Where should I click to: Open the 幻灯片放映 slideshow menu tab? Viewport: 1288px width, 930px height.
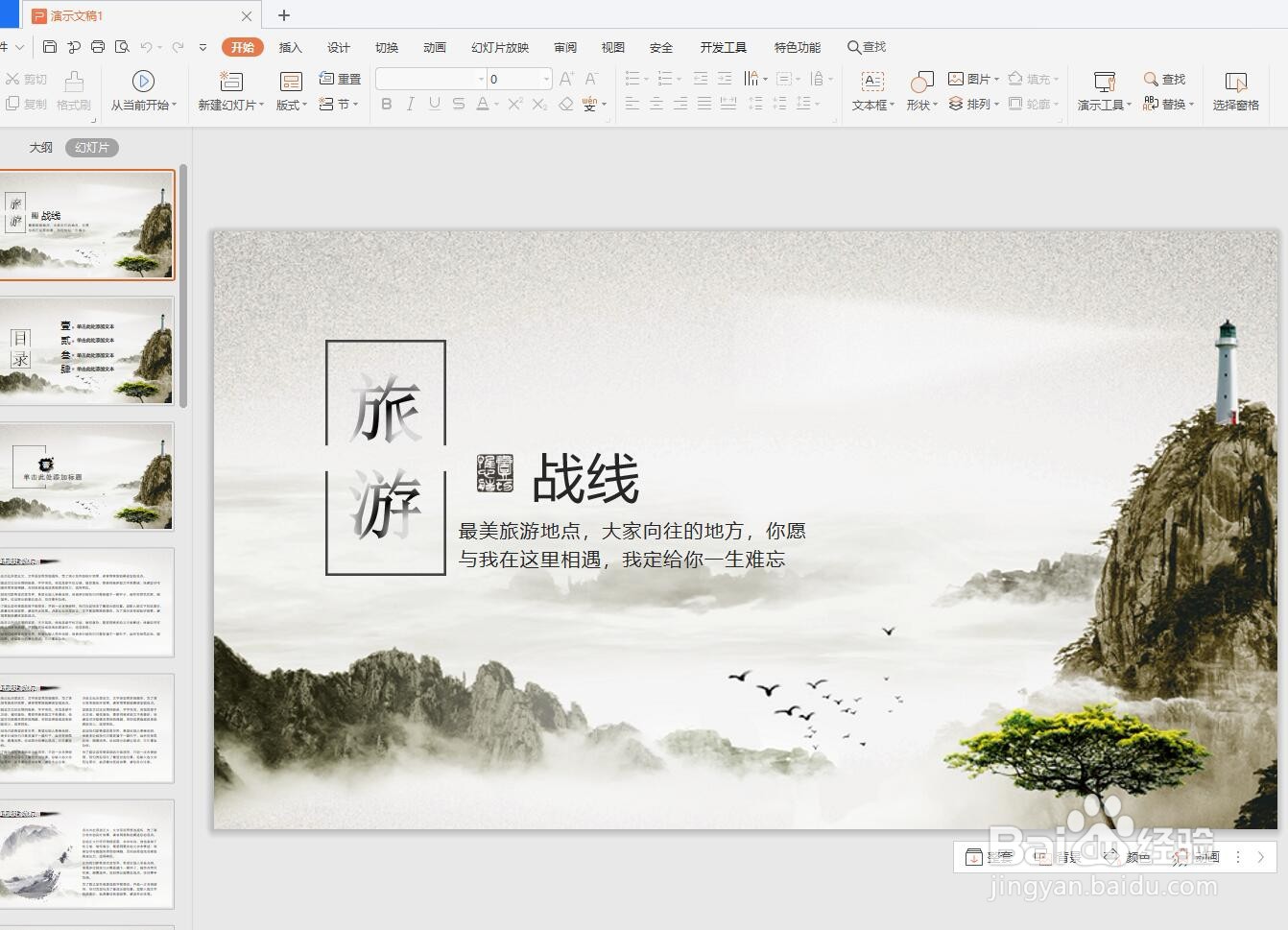tap(497, 46)
